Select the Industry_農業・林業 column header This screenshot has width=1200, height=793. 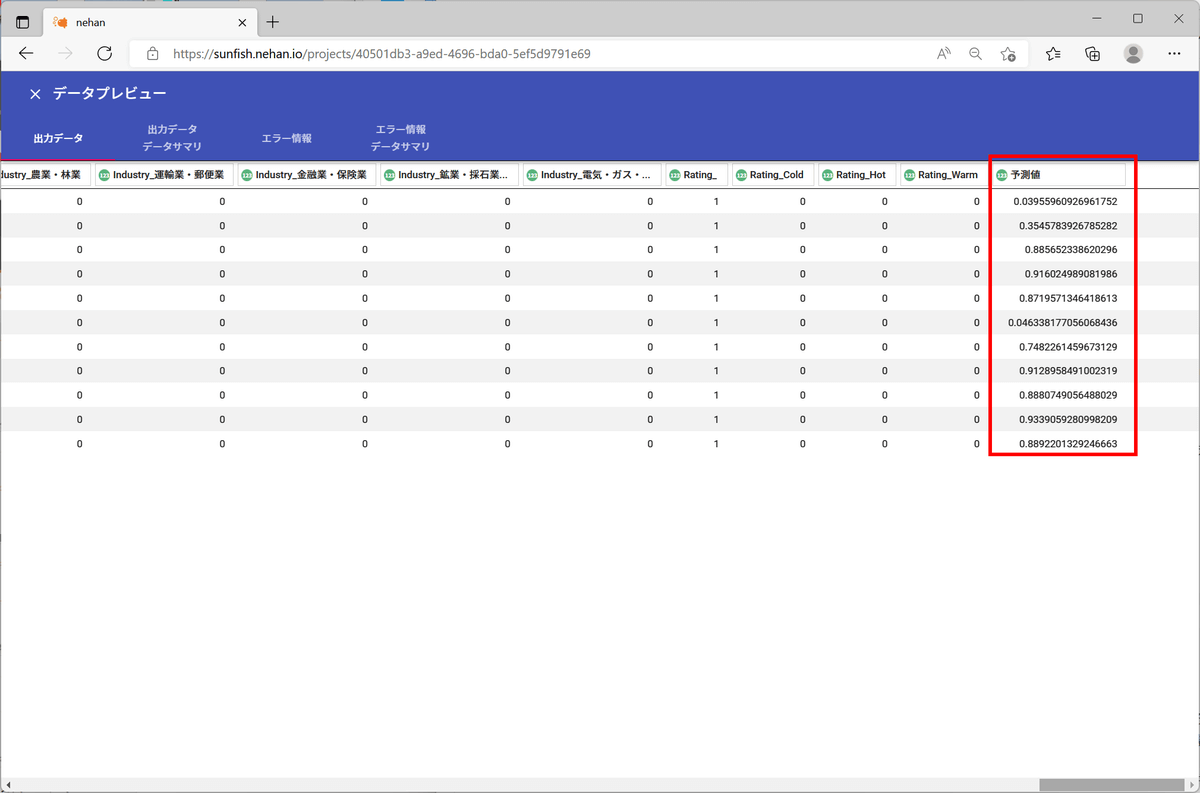(x=45, y=175)
